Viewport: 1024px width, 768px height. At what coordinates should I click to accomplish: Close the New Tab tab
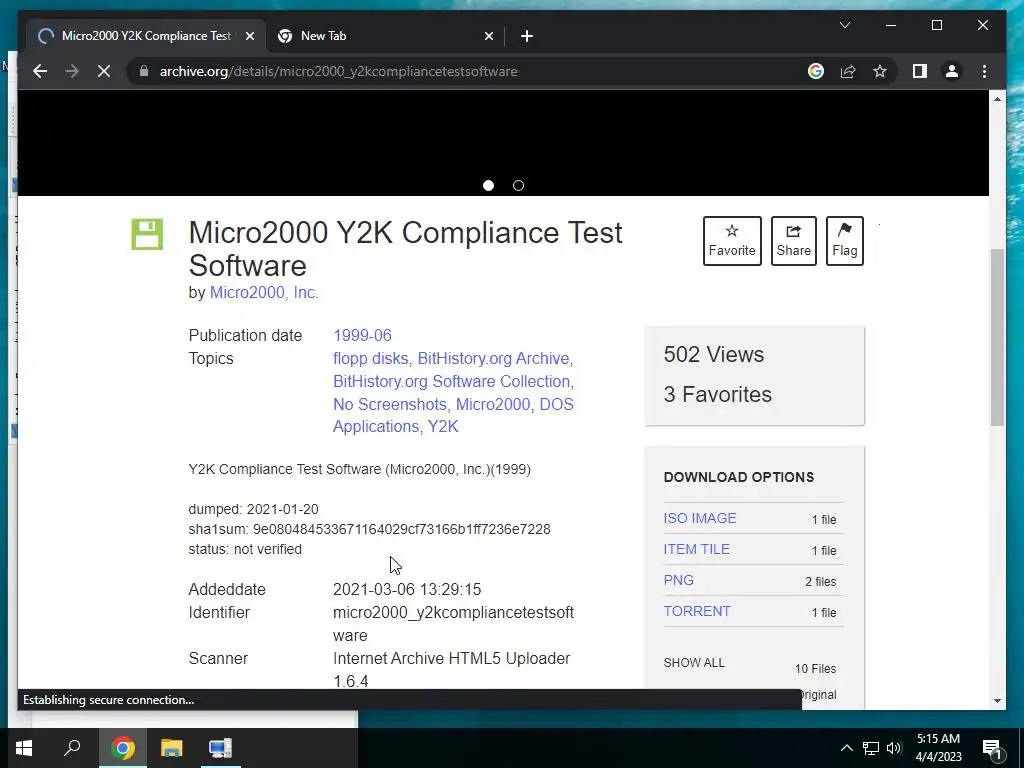(x=488, y=36)
